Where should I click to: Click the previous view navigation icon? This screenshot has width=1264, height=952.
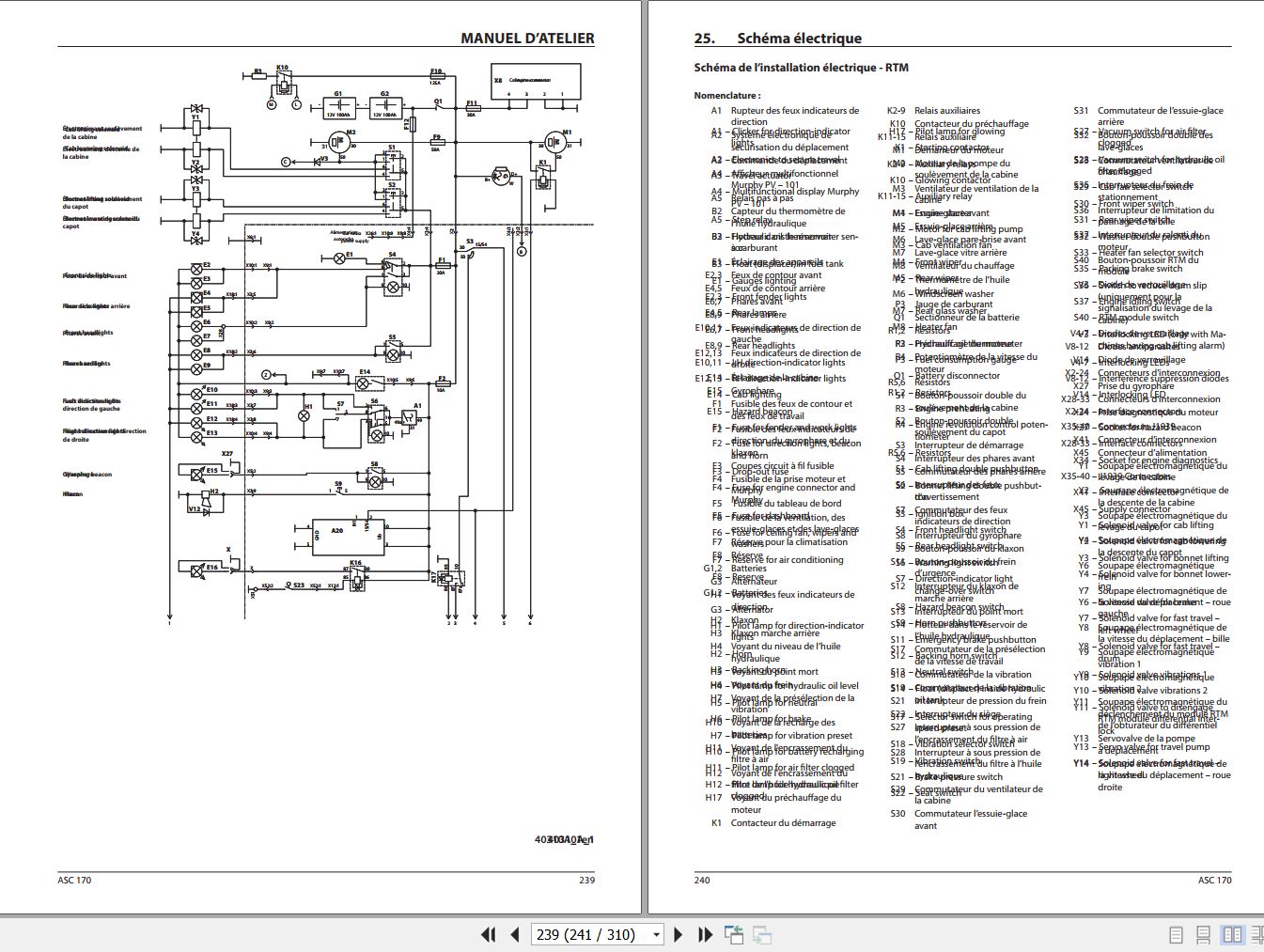(x=734, y=934)
